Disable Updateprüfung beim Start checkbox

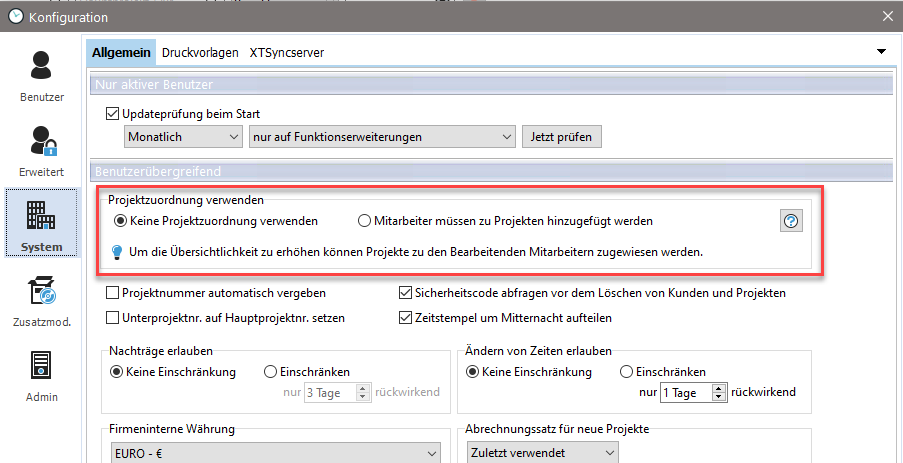[112, 114]
